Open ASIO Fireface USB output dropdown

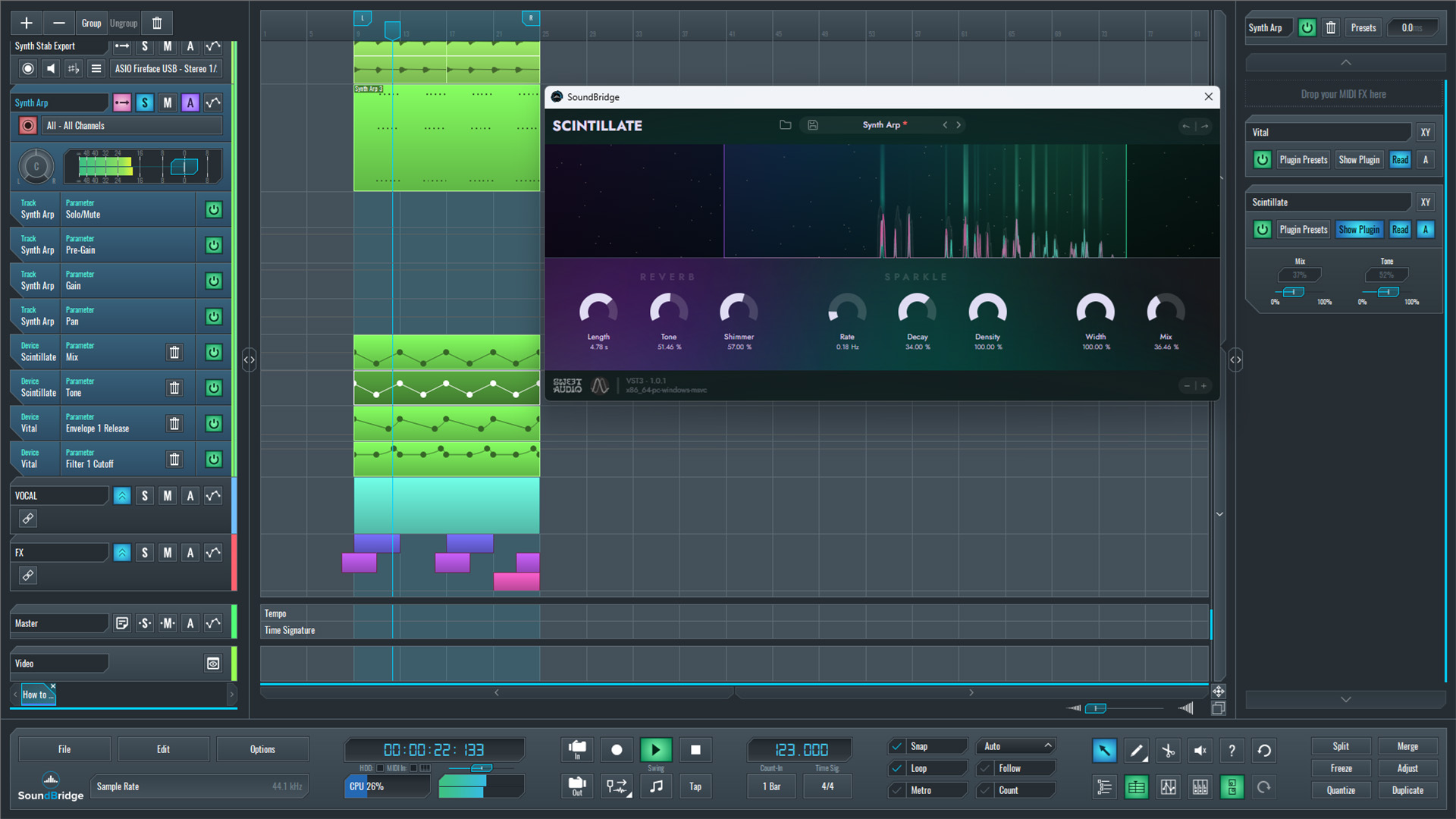(x=166, y=68)
